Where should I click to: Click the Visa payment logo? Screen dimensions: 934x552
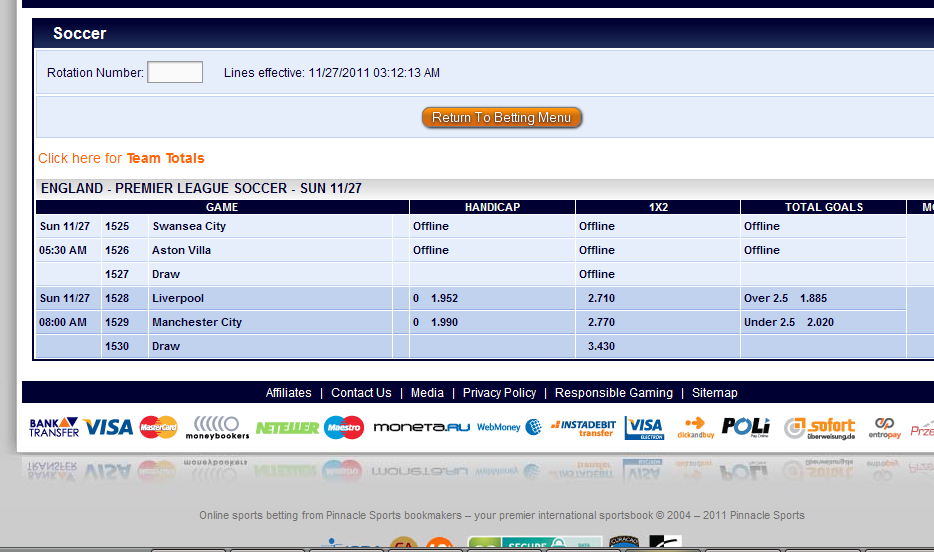pos(108,427)
